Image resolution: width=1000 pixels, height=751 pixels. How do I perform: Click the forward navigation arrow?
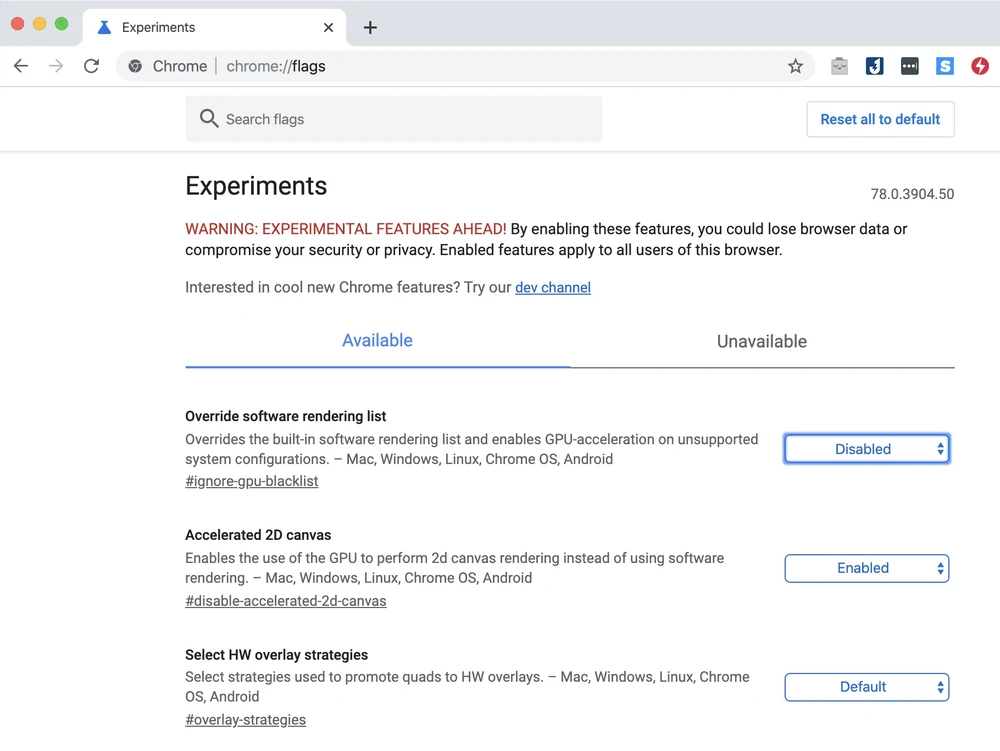tap(56, 66)
